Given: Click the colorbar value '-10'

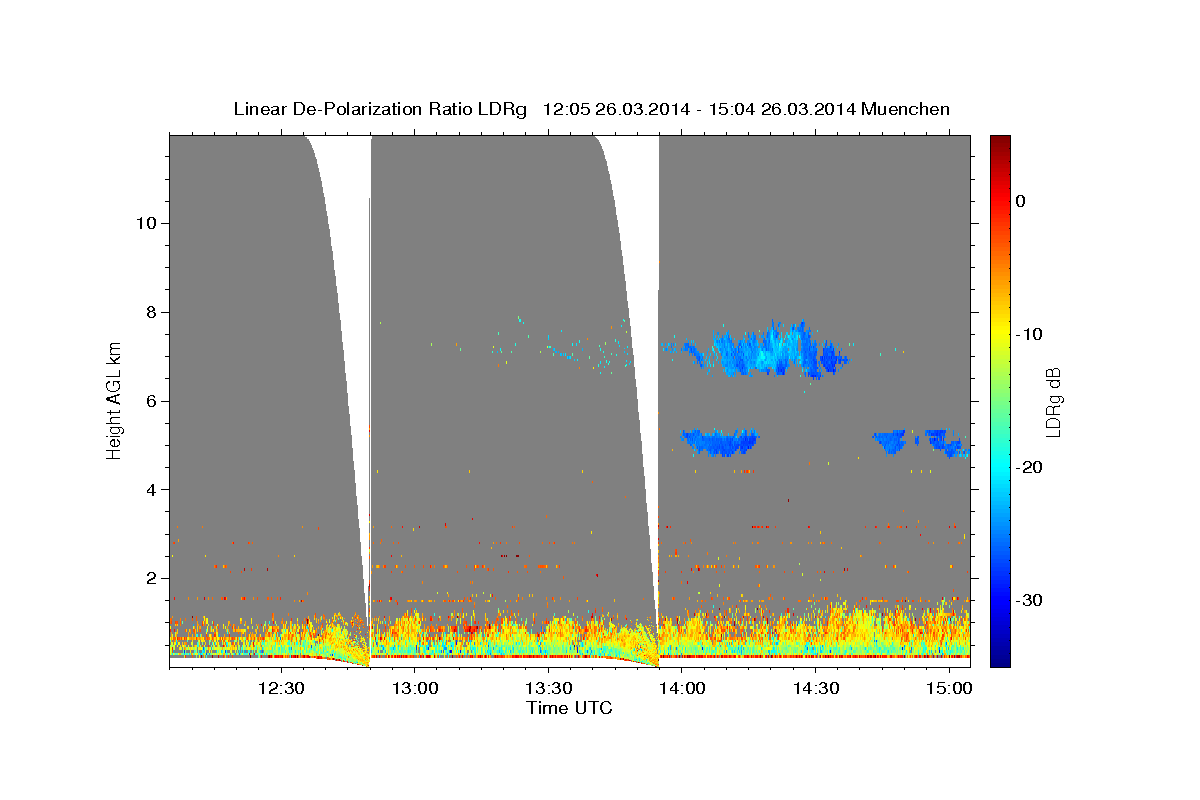Looking at the screenshot, I should pyautogui.click(x=1030, y=334).
